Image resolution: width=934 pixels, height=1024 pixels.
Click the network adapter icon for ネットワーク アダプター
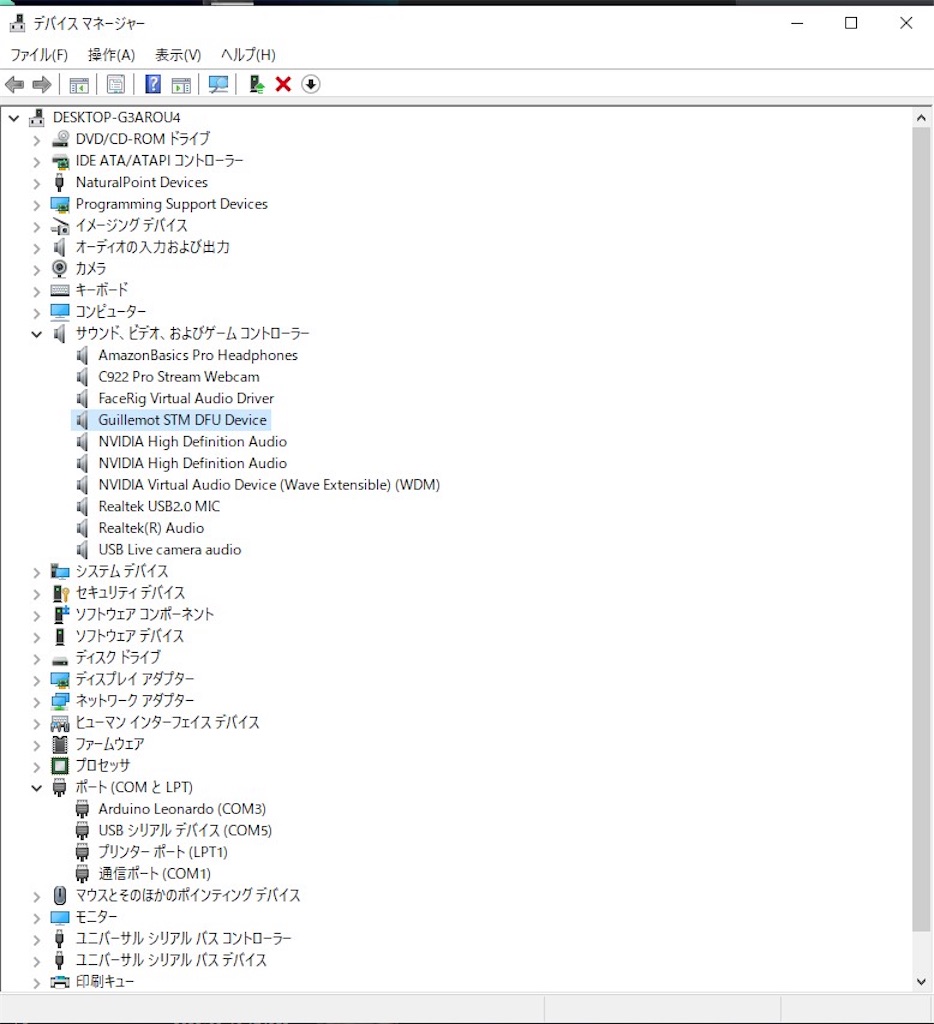pyautogui.click(x=60, y=701)
